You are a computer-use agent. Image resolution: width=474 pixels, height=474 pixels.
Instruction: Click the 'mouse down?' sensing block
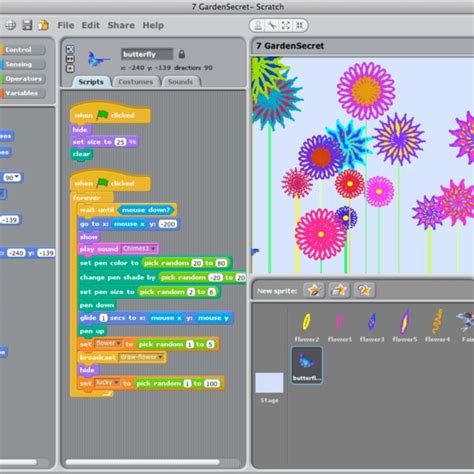coord(146,210)
